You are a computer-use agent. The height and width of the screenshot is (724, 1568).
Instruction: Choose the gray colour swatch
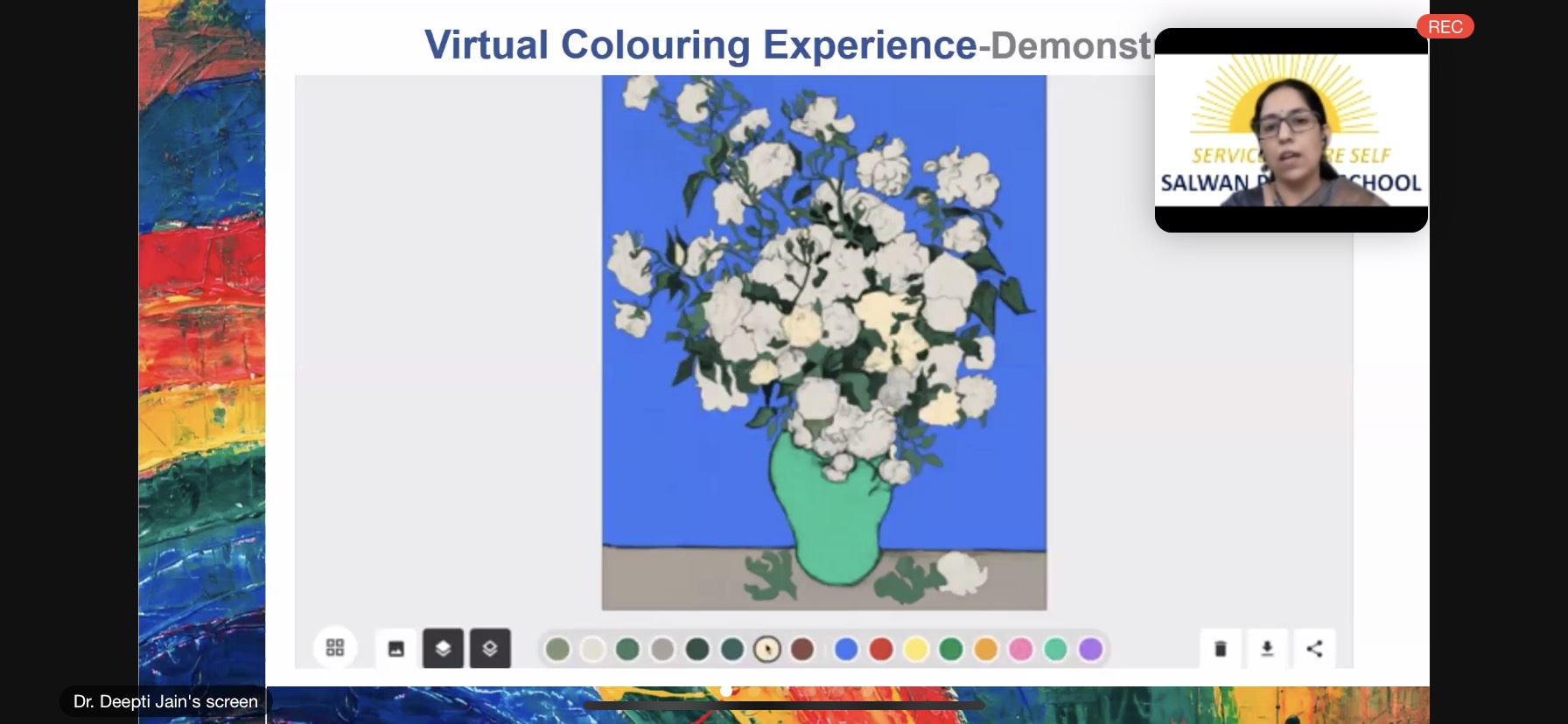point(662,649)
